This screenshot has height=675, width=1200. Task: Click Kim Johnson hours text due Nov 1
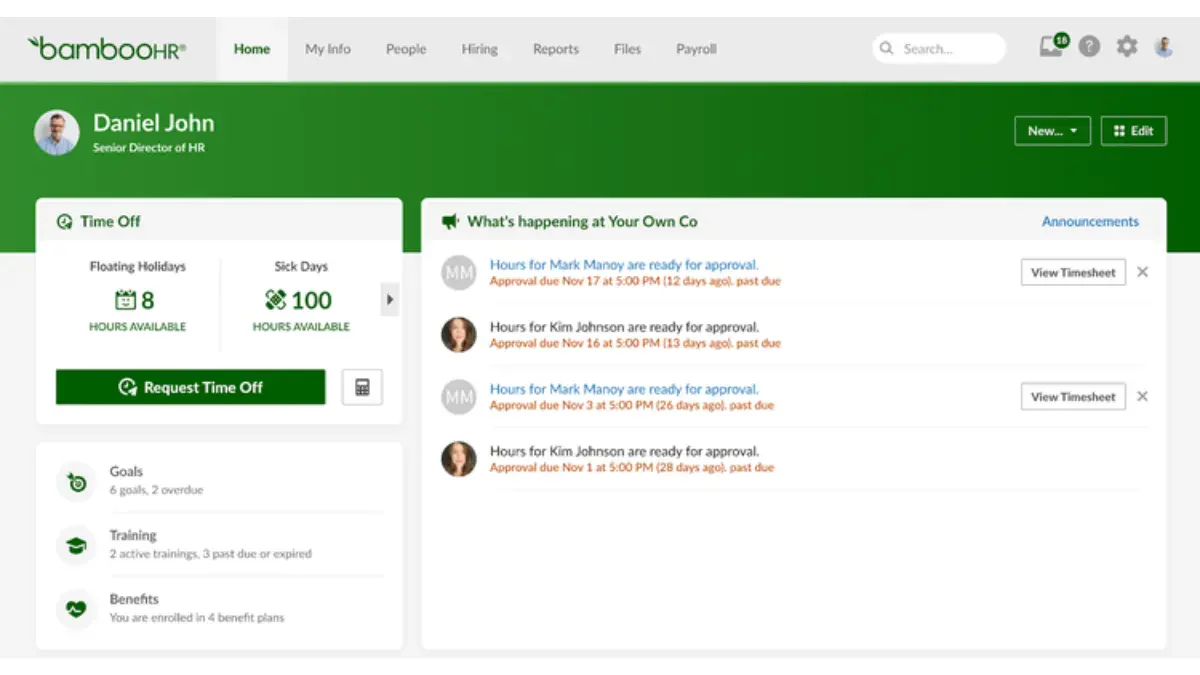tap(624, 451)
